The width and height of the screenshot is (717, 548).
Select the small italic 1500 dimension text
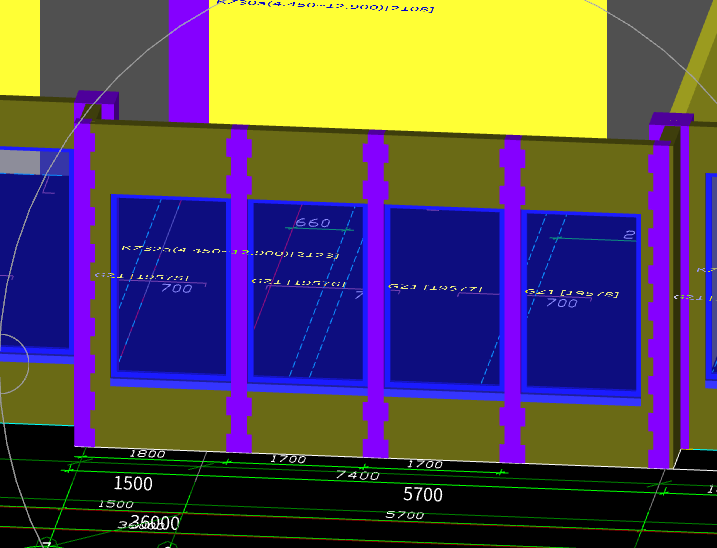pos(116,504)
